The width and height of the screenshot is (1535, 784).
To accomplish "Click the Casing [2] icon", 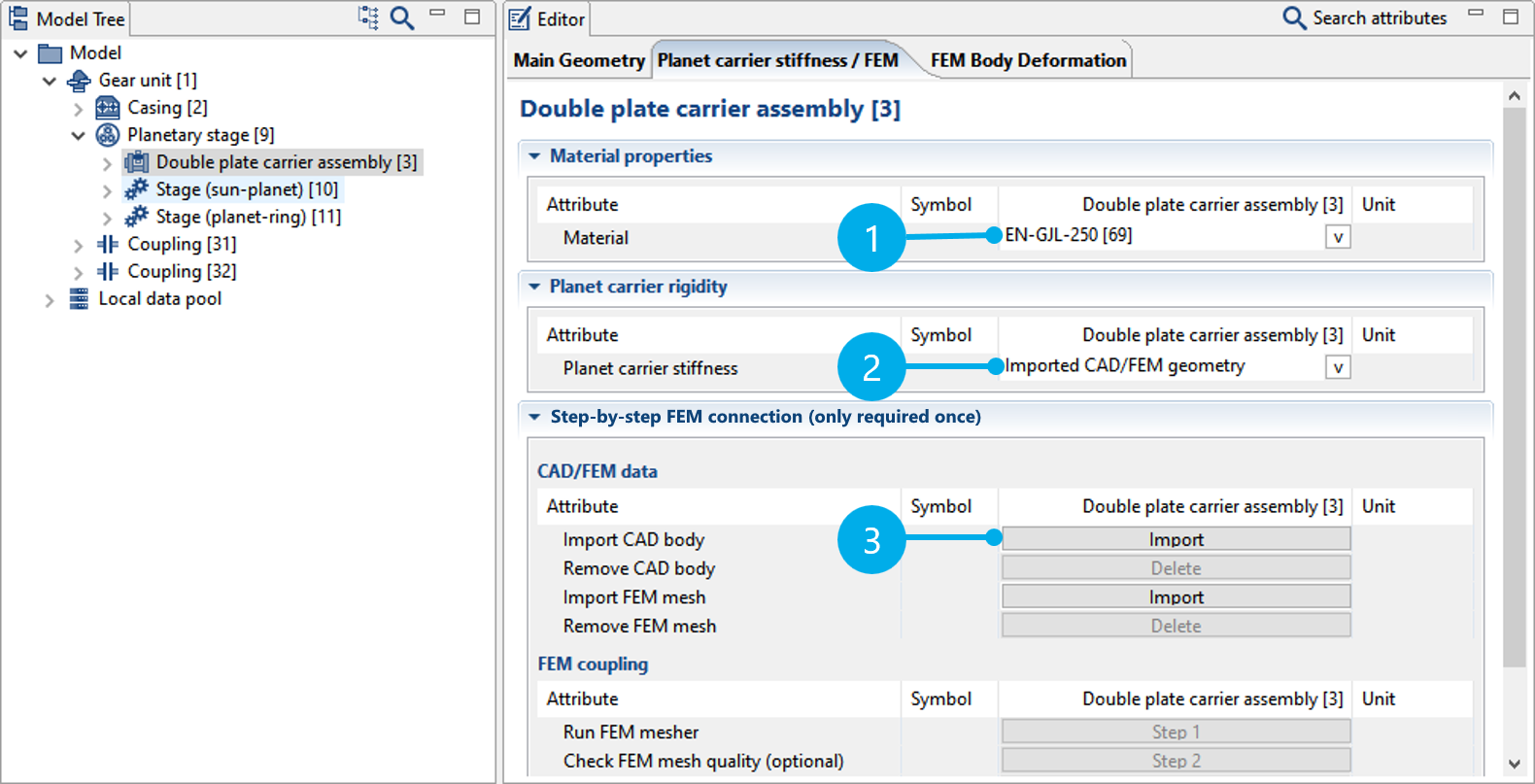I will point(108,108).
